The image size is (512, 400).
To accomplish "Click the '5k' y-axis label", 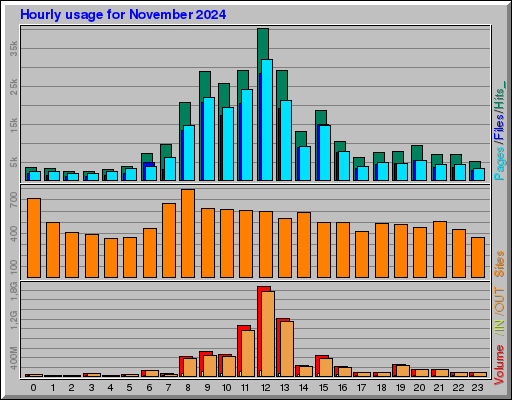I will (x=13, y=163).
